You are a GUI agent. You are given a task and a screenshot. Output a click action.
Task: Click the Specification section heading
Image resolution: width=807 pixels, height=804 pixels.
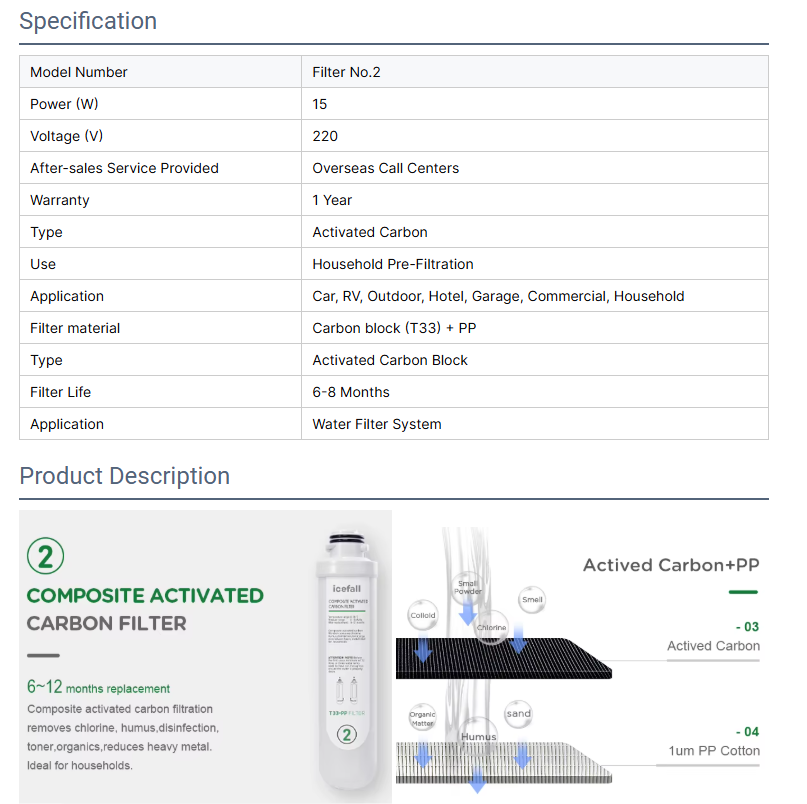88,21
